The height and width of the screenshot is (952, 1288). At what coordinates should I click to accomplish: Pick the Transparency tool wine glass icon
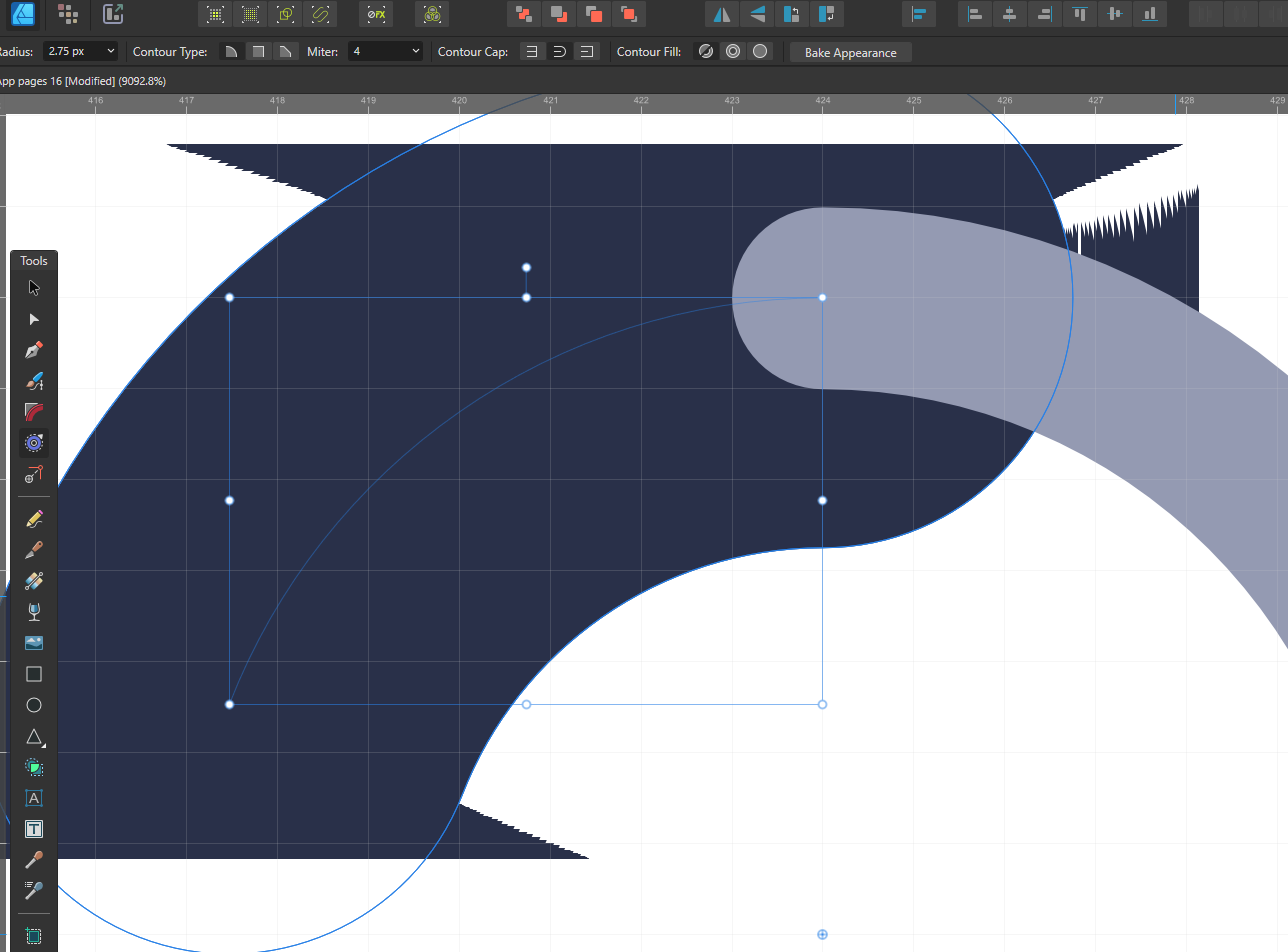pyautogui.click(x=34, y=612)
